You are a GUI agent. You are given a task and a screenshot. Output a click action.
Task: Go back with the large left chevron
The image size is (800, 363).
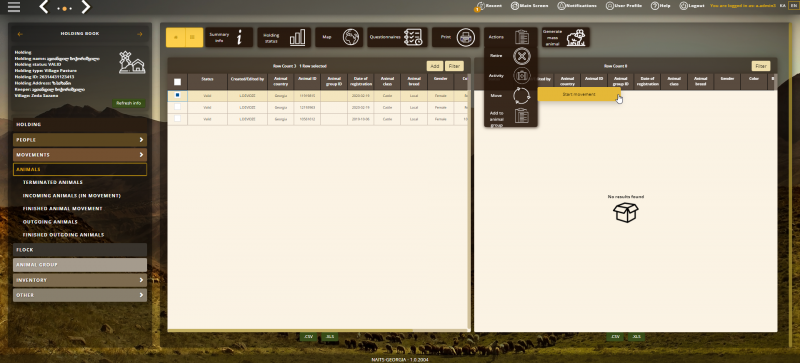(44, 7)
